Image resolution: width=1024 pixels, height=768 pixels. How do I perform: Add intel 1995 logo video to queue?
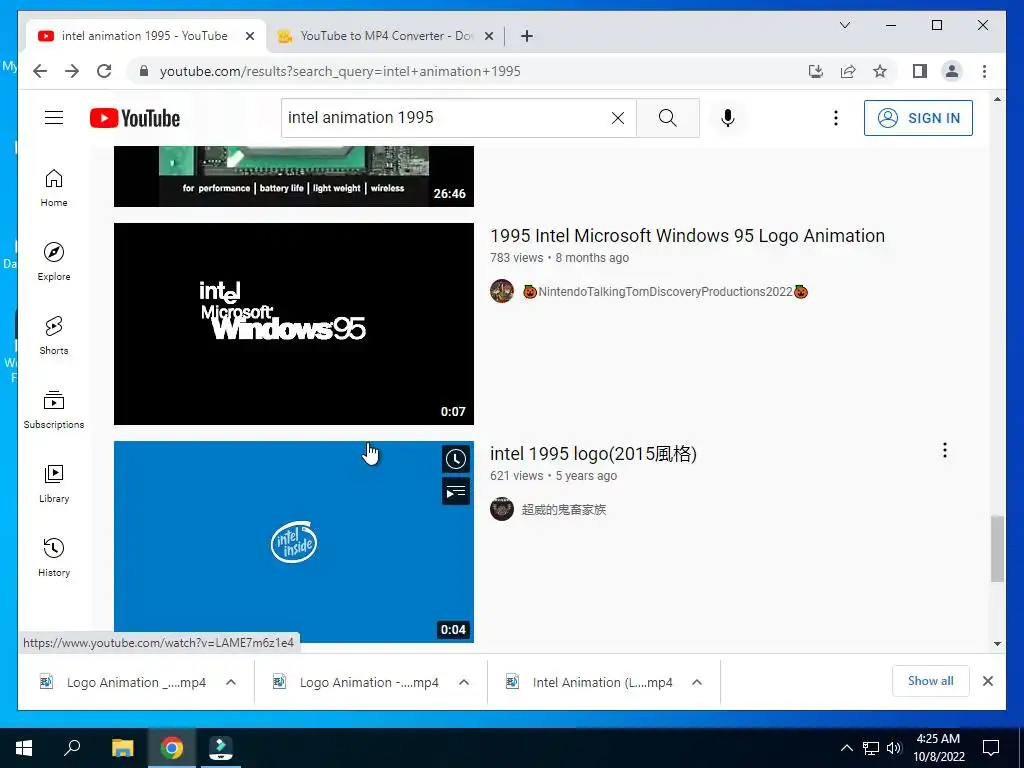pyautogui.click(x=455, y=491)
